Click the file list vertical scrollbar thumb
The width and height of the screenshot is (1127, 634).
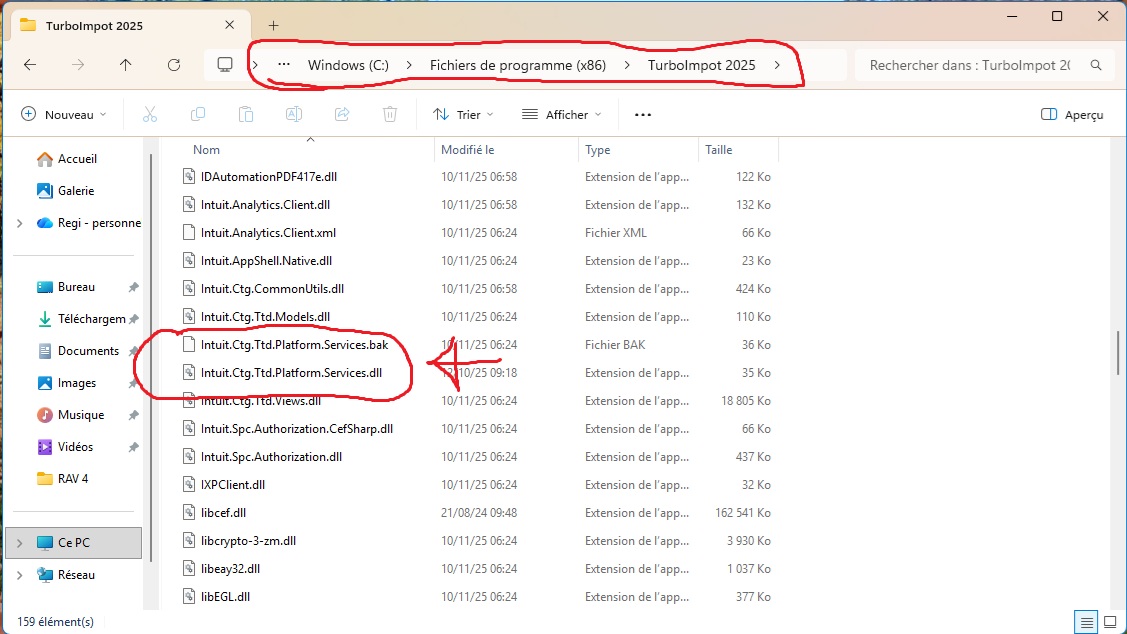tap(1118, 352)
